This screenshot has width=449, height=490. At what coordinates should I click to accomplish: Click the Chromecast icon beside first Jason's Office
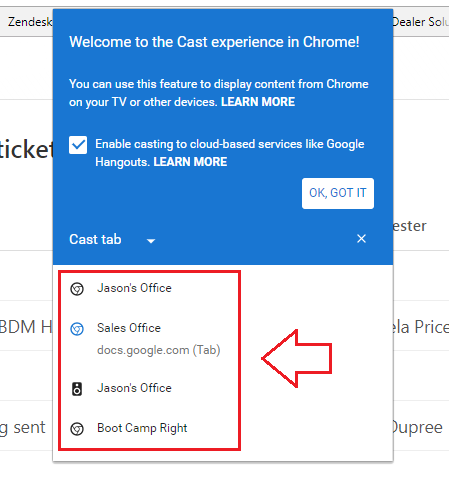(77, 289)
